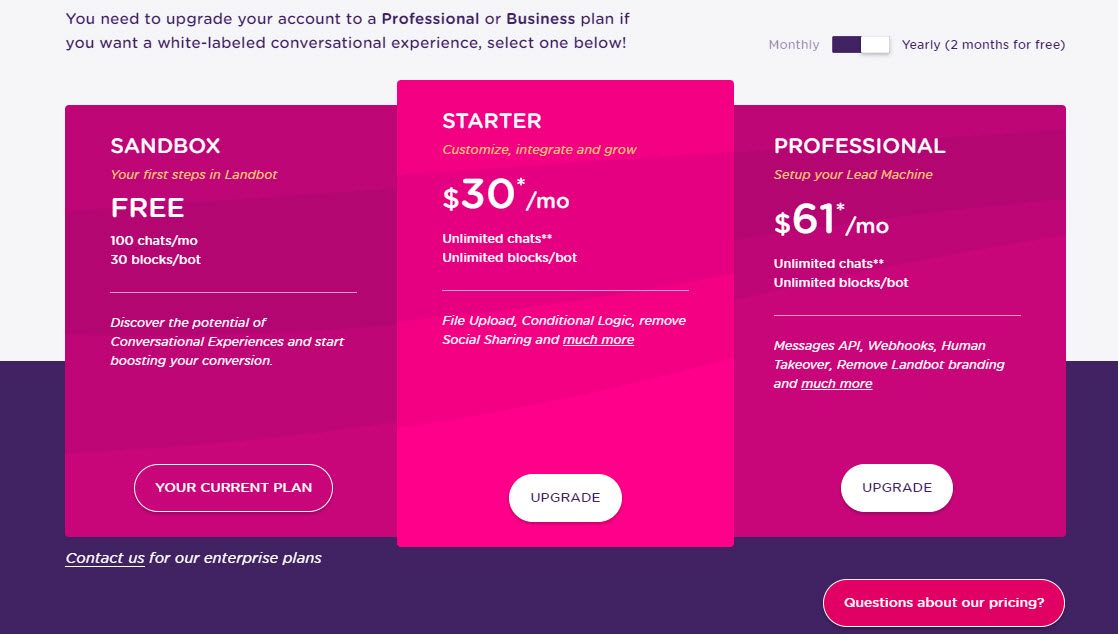Open Professional plan's much more link
The height and width of the screenshot is (634, 1118).
tap(836, 384)
